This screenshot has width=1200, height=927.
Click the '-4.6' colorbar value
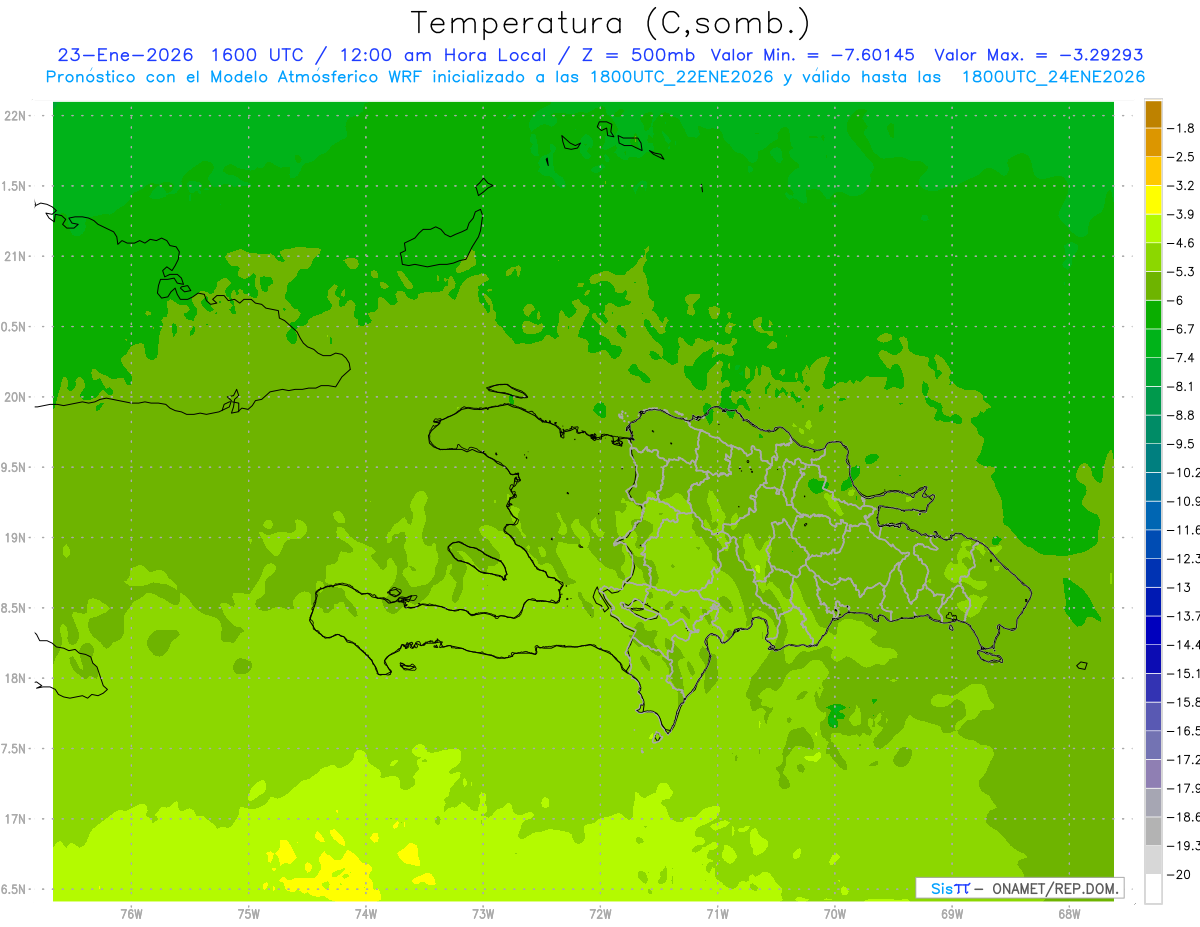point(1183,243)
